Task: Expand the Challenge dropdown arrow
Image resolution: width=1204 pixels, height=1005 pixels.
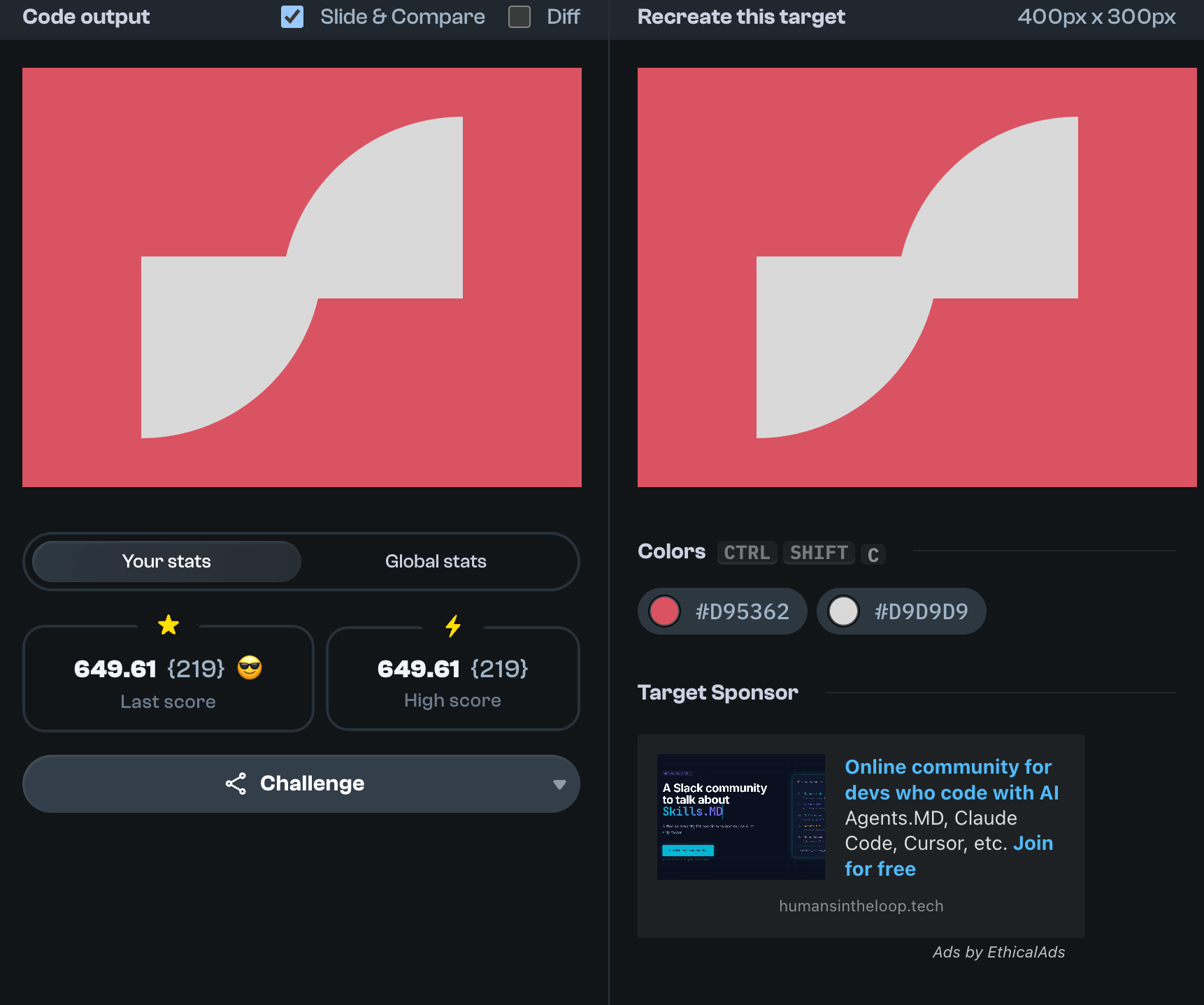Action: [559, 784]
